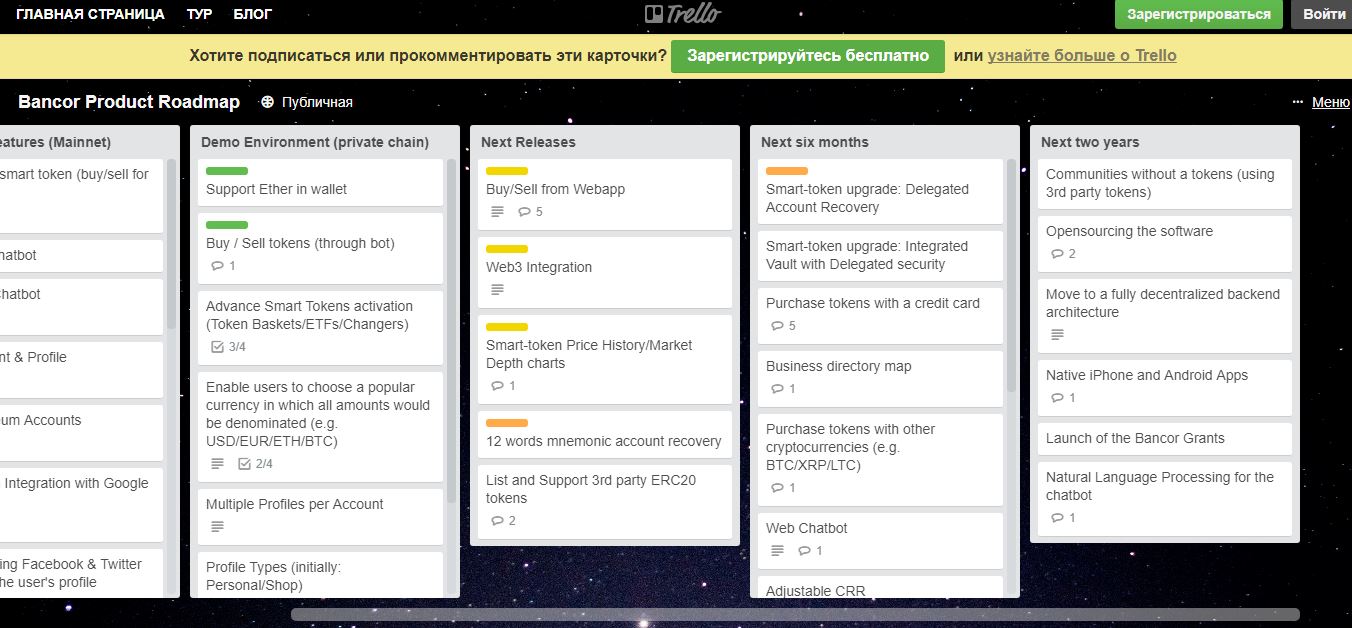This screenshot has height=628, width=1352.
Task: Click the Войти button
Action: pos(1322,14)
